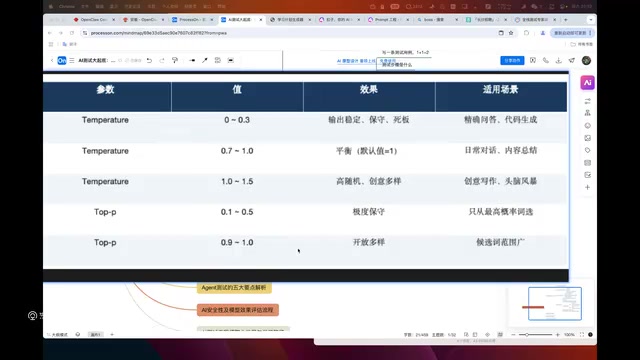Open a new browser tab
This screenshot has height=360, width=640.
tap(566, 20)
